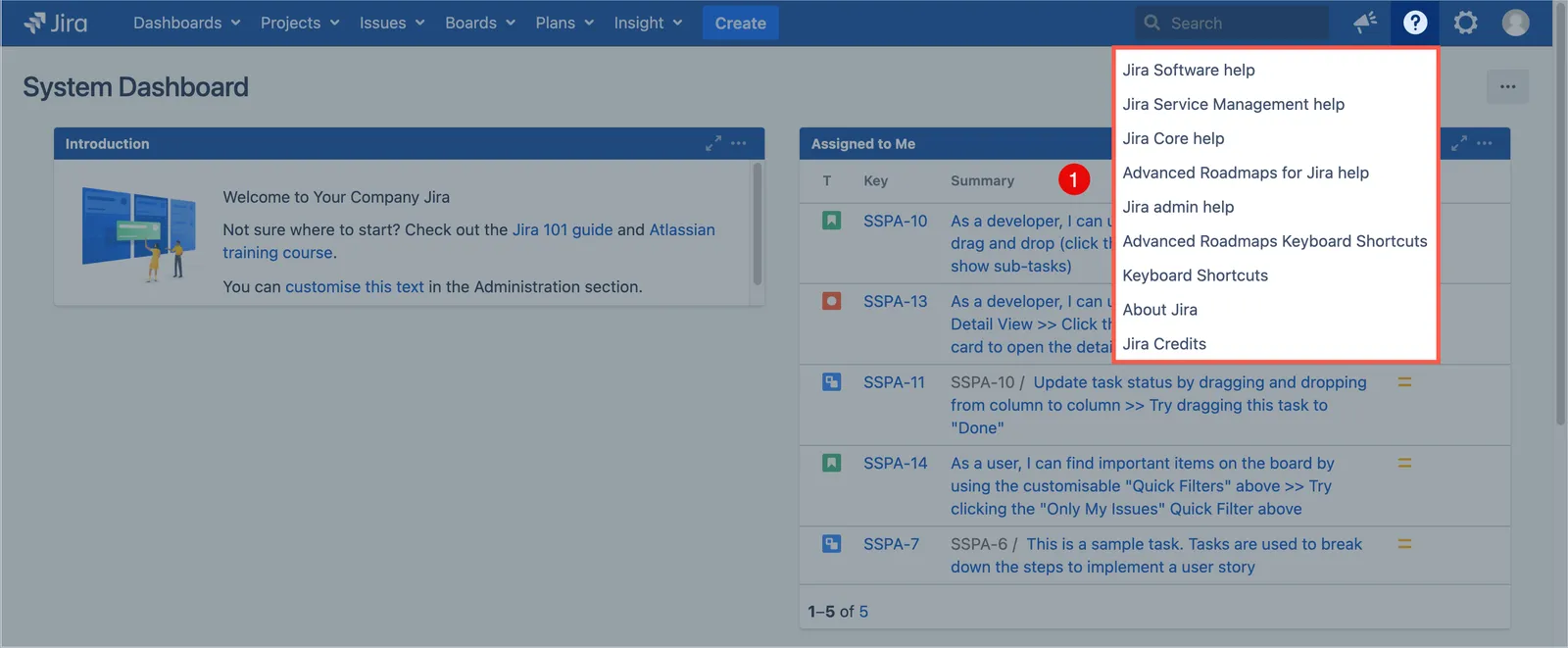Click the sub-task icon for SSPA-7
Screen dimensions: 1568x648
tap(831, 544)
